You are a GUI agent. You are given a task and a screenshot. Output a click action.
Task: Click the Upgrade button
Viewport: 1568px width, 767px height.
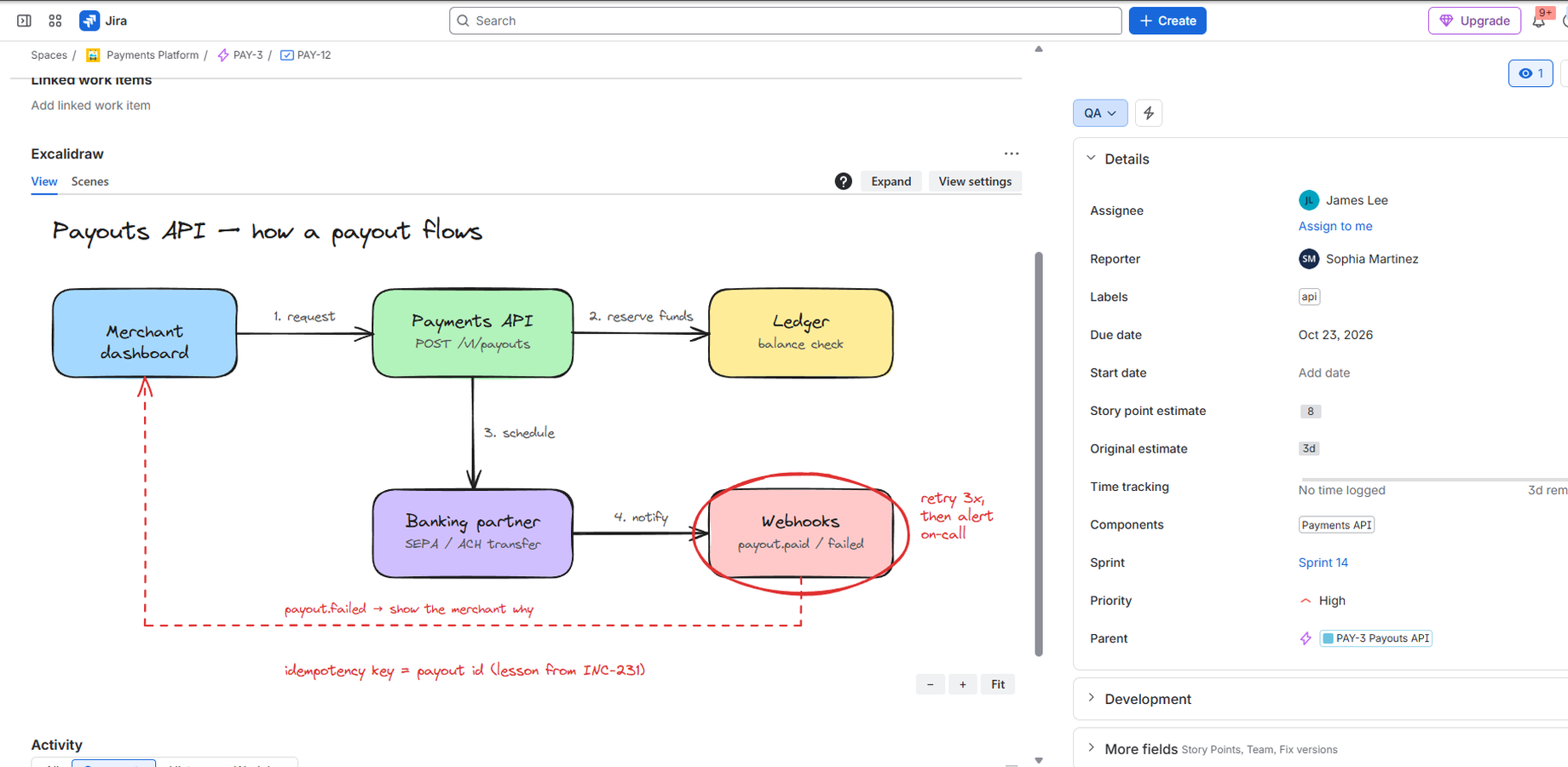[x=1474, y=20]
